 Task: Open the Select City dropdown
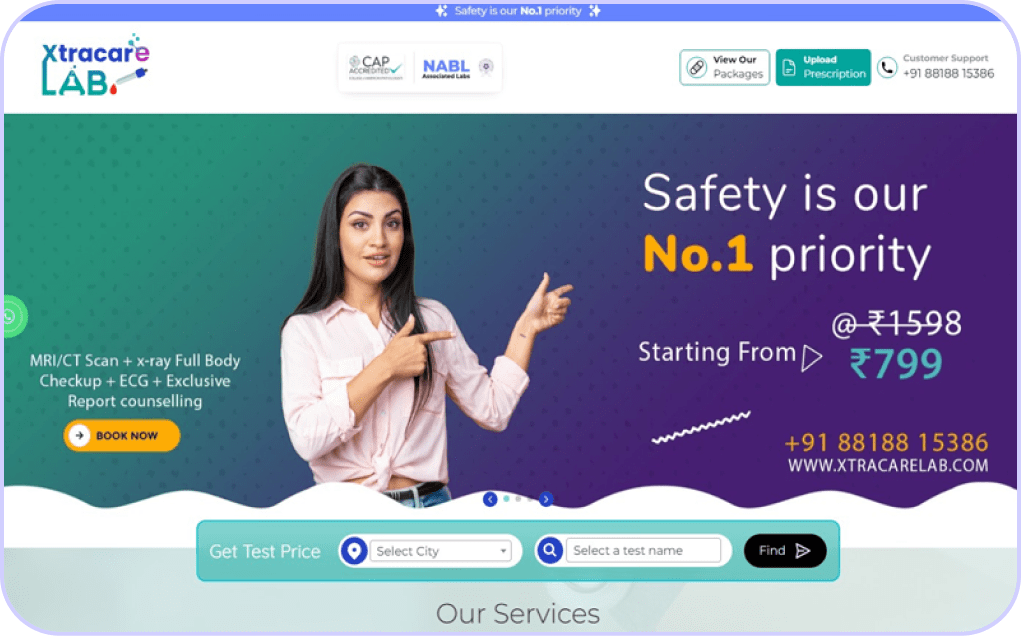(x=440, y=551)
